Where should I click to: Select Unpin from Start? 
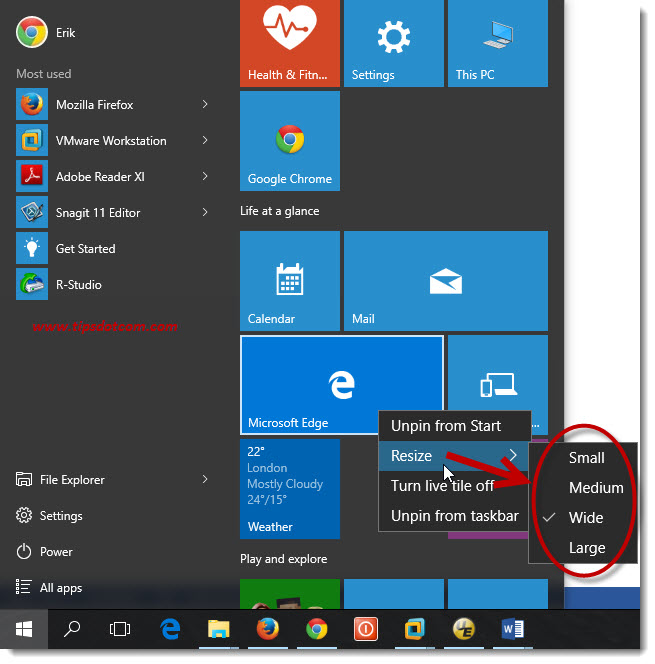point(445,426)
